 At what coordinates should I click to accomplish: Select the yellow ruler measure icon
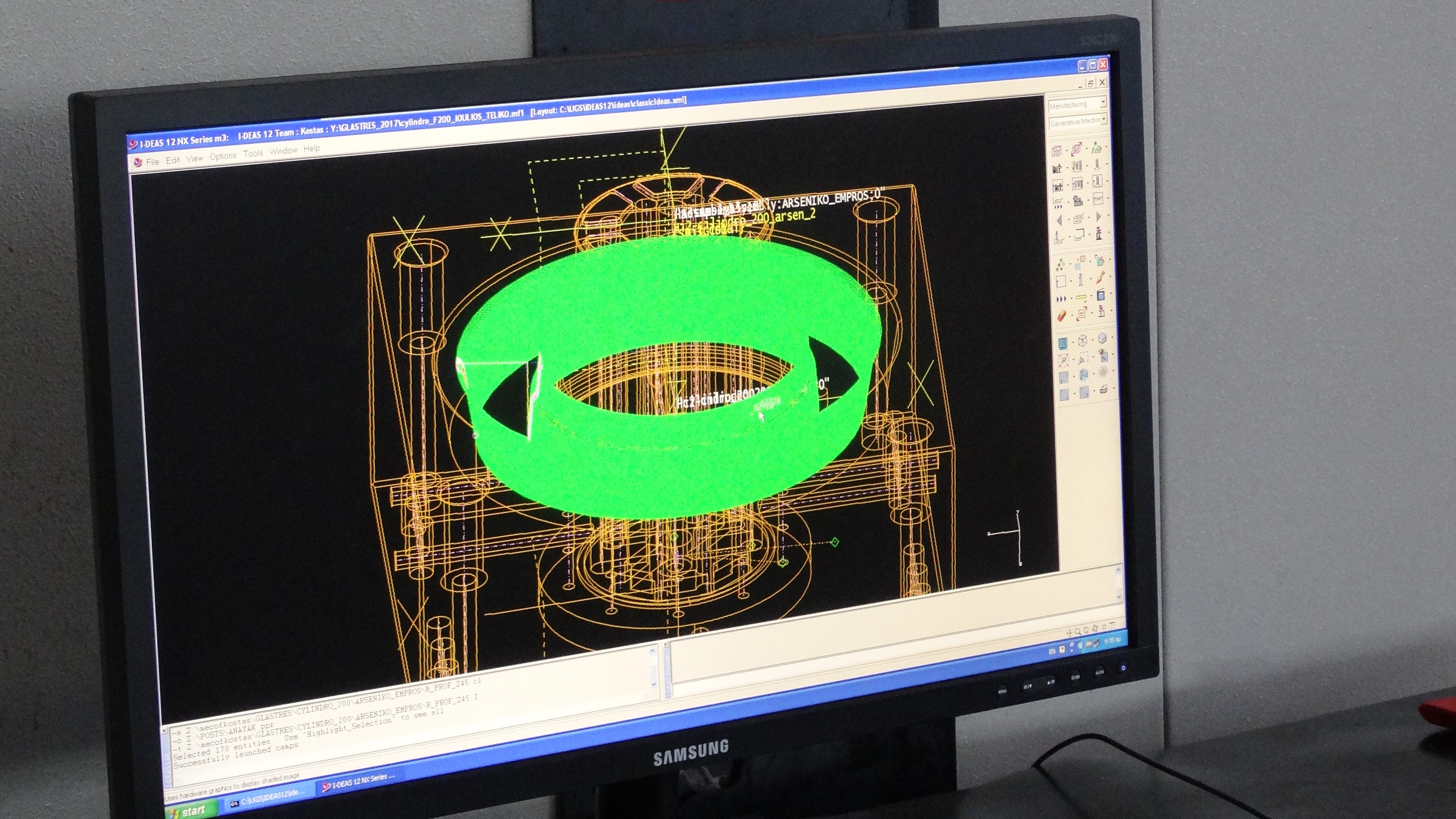[x=1081, y=297]
